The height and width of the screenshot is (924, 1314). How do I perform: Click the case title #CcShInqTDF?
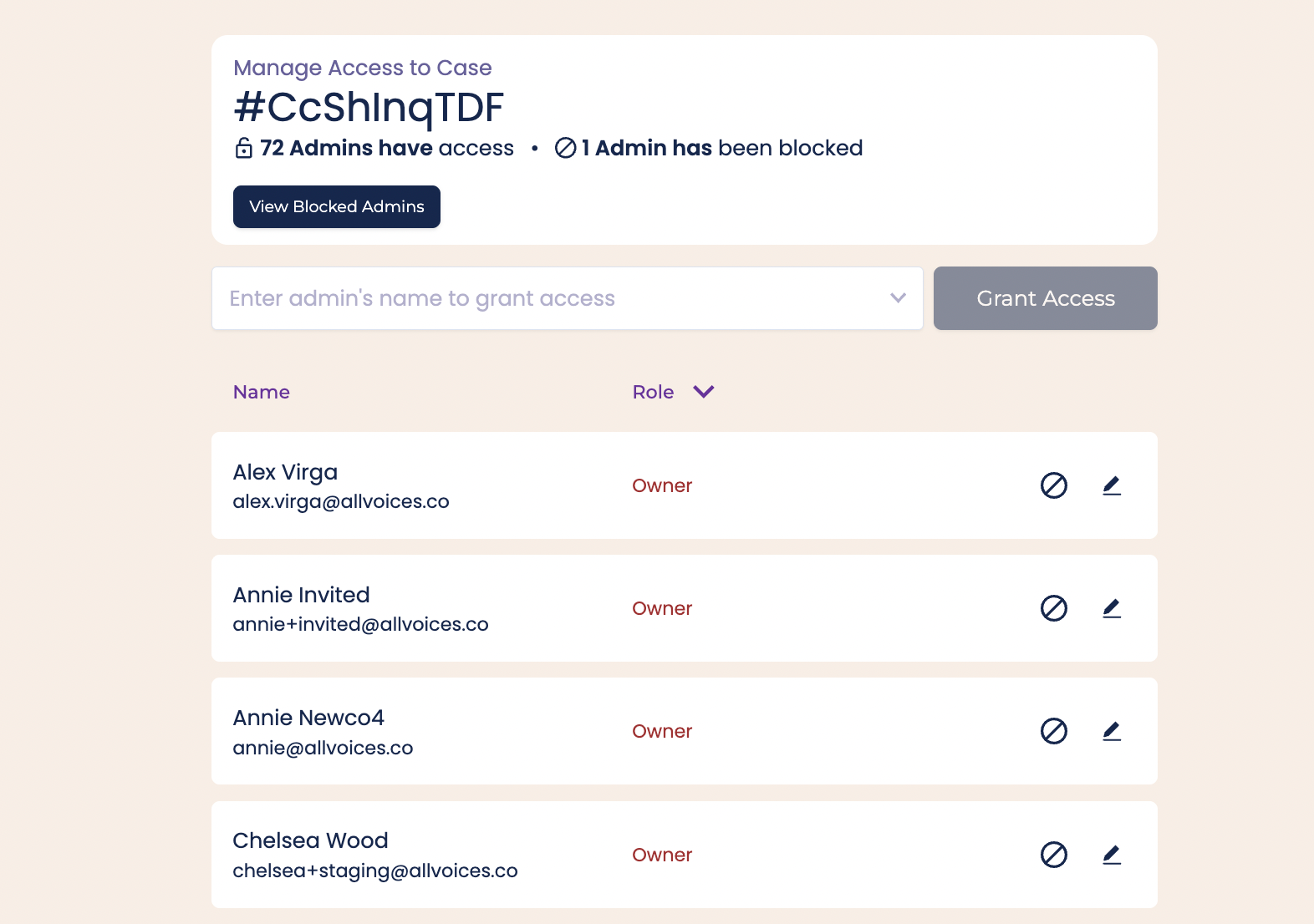tap(369, 107)
